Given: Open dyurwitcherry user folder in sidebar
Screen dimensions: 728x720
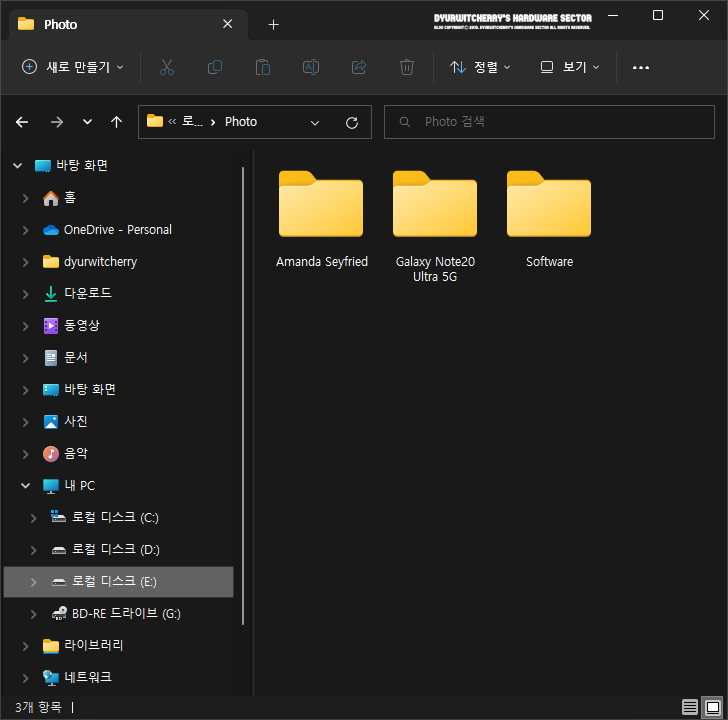Looking at the screenshot, I should pyautogui.click(x=90, y=262).
